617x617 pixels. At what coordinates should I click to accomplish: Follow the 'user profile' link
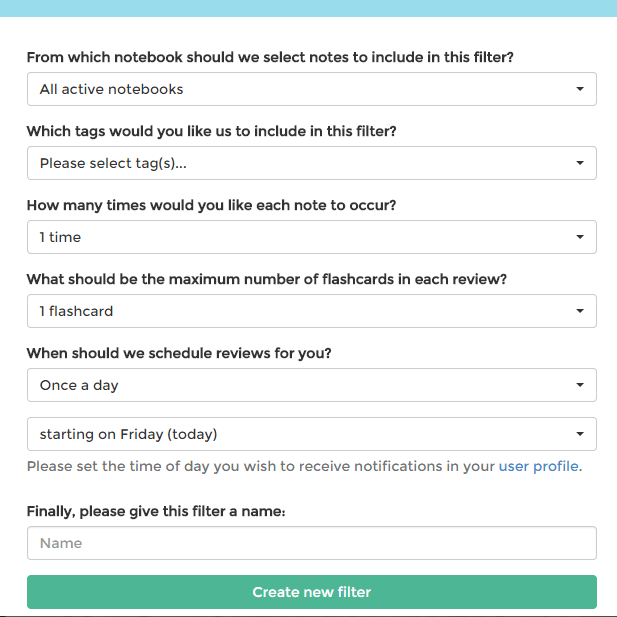[539, 466]
